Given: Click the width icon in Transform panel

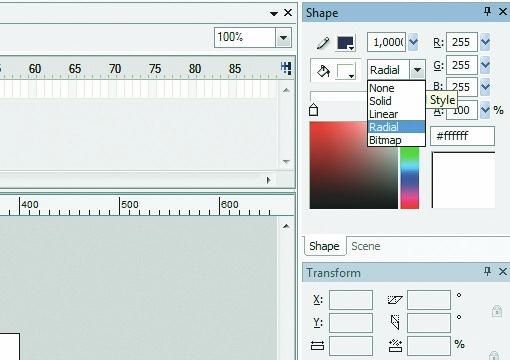Looking at the screenshot, I should coord(317,346).
